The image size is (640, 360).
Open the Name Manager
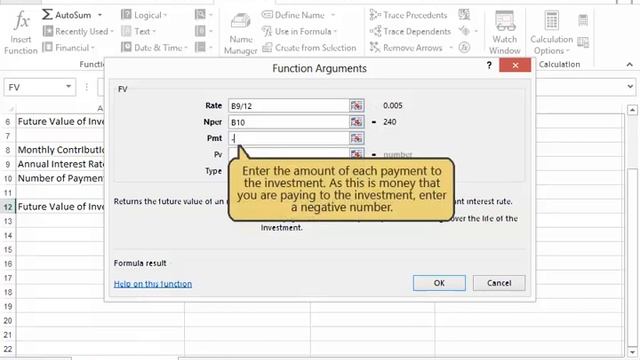(240, 34)
